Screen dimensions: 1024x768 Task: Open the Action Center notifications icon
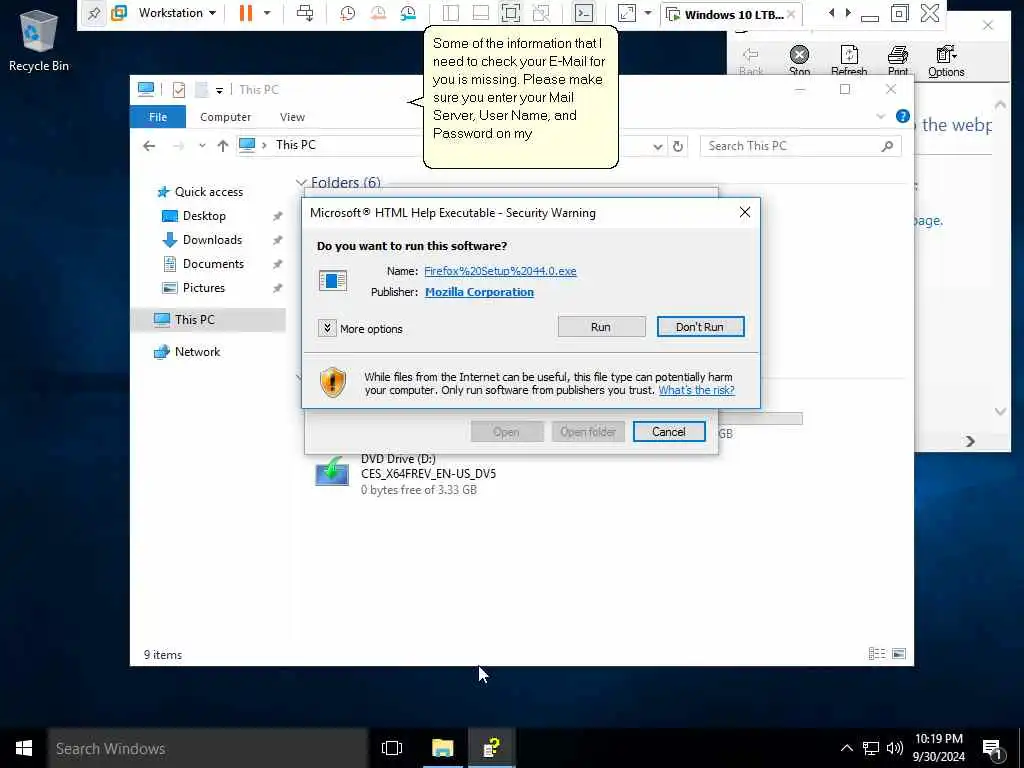pos(993,749)
